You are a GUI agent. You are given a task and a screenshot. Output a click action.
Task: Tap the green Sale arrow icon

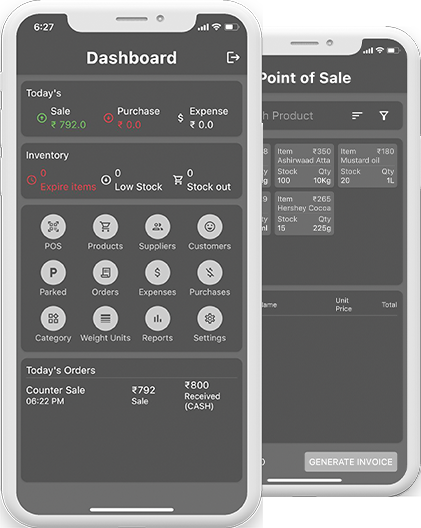point(42,118)
